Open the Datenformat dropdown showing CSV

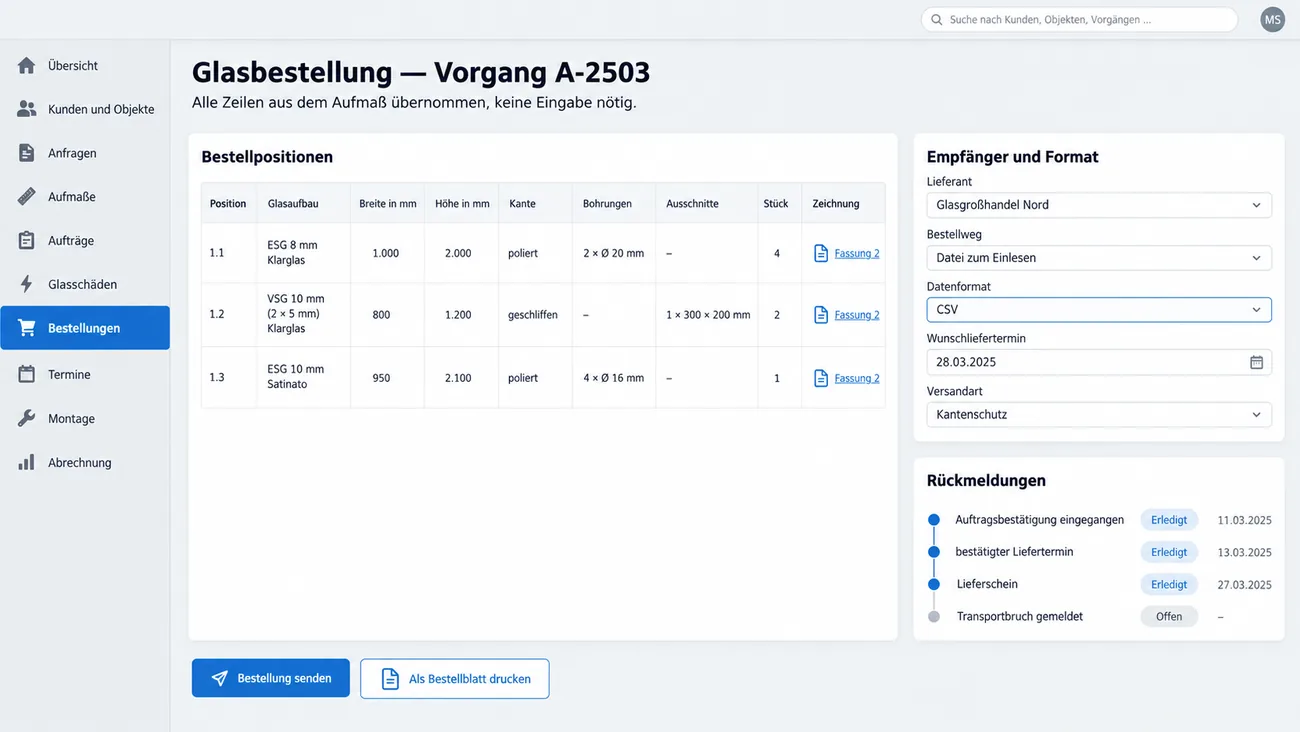coord(1099,310)
